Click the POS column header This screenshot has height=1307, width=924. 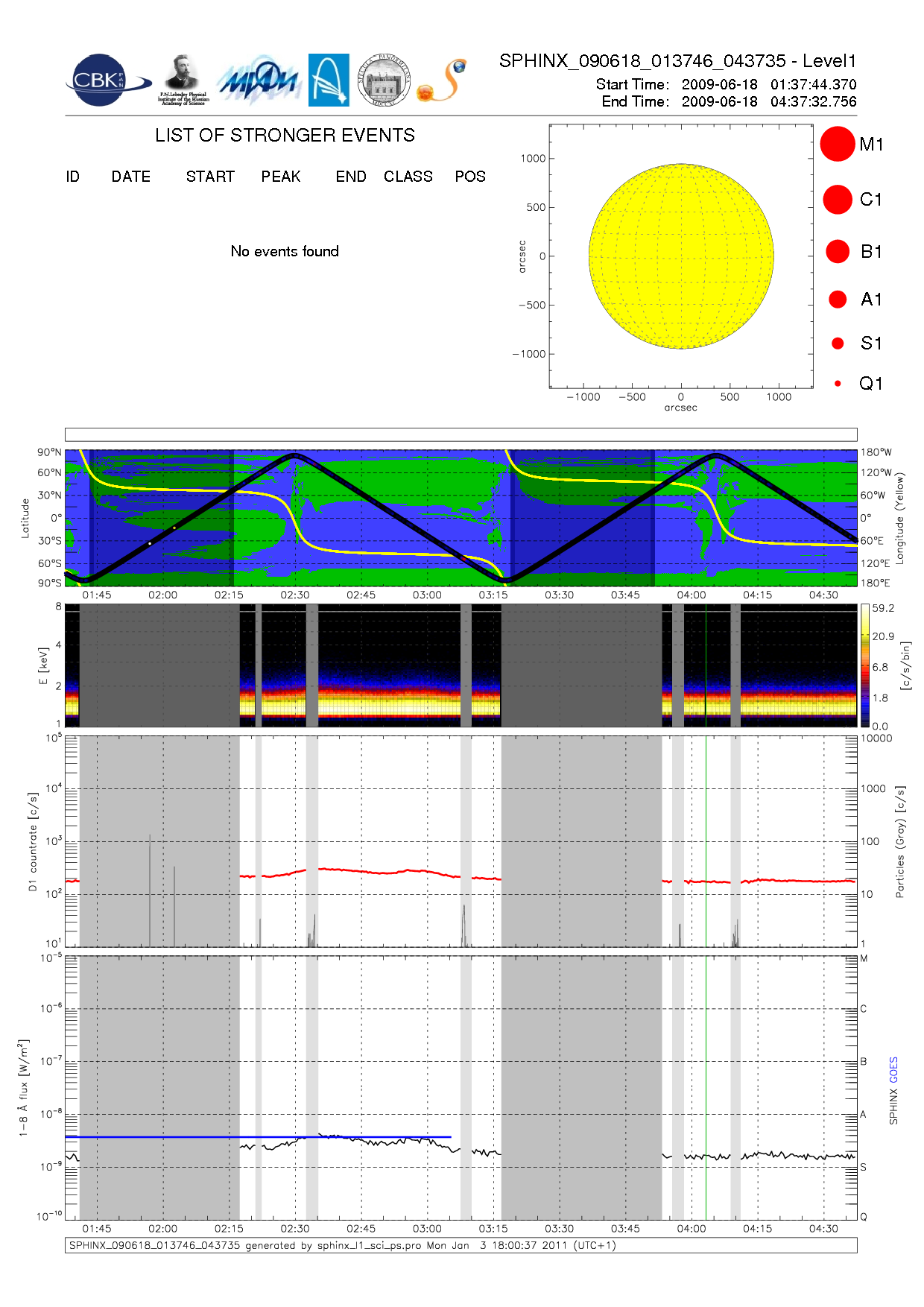coord(470,177)
